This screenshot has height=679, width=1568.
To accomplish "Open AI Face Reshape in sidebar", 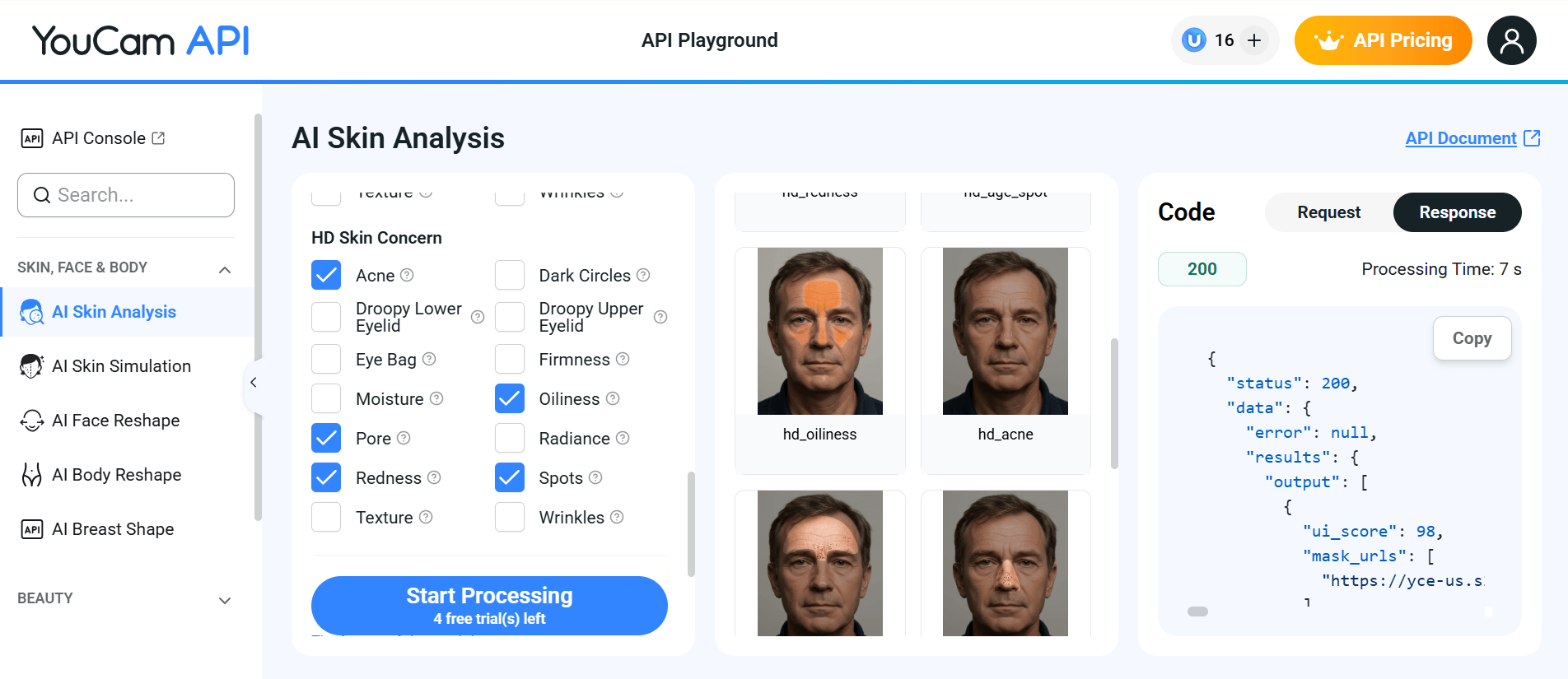I will 127,421.
